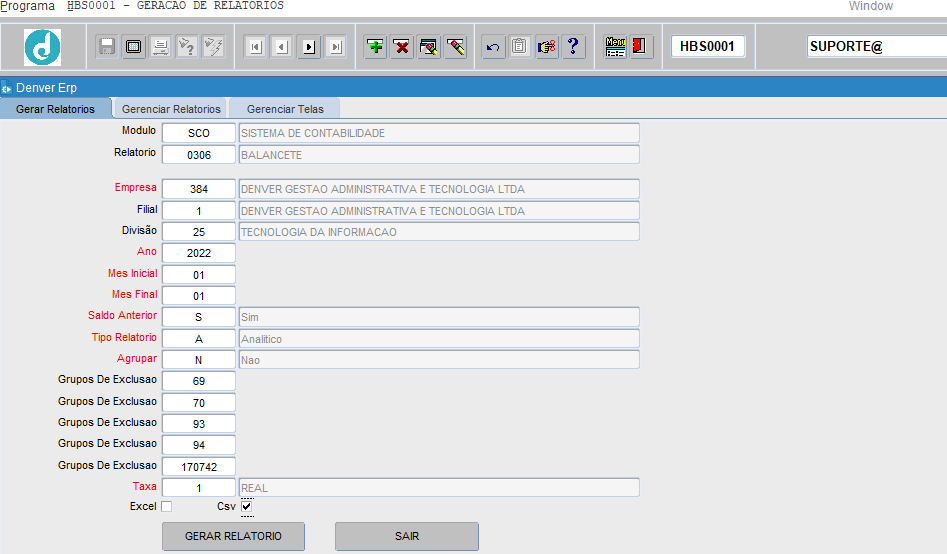Click the red exit door icon
The width and height of the screenshot is (947, 554).
(x=639, y=47)
